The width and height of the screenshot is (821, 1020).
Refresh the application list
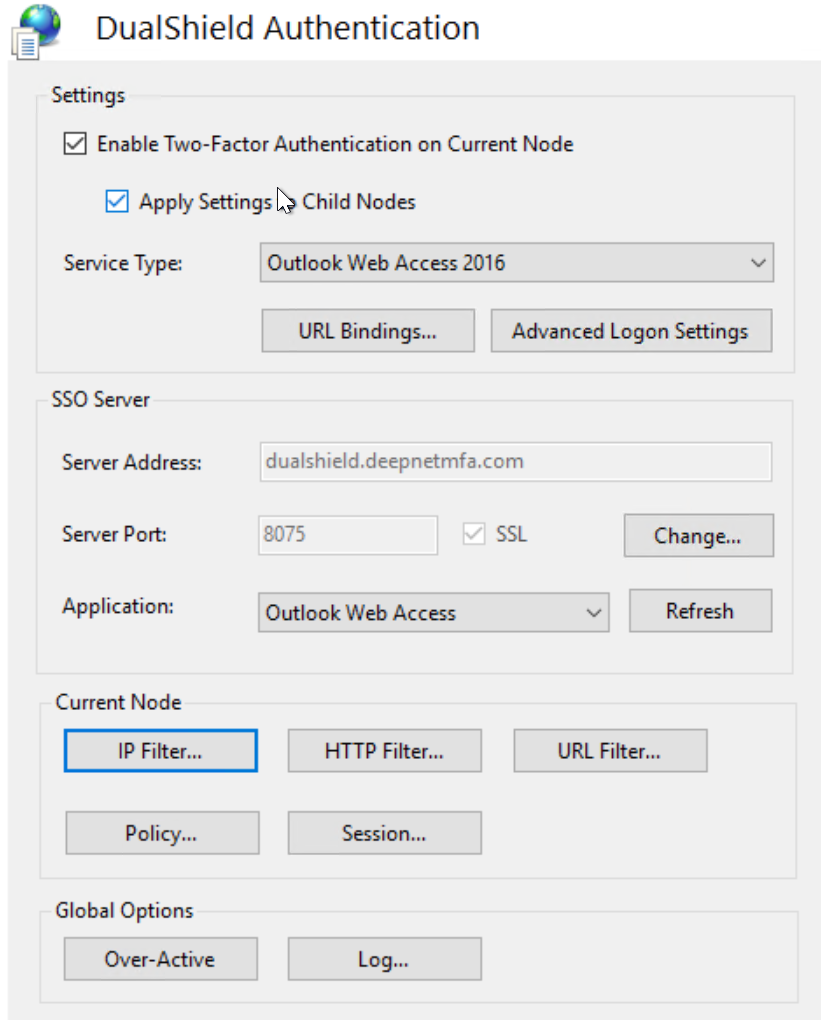pos(699,611)
